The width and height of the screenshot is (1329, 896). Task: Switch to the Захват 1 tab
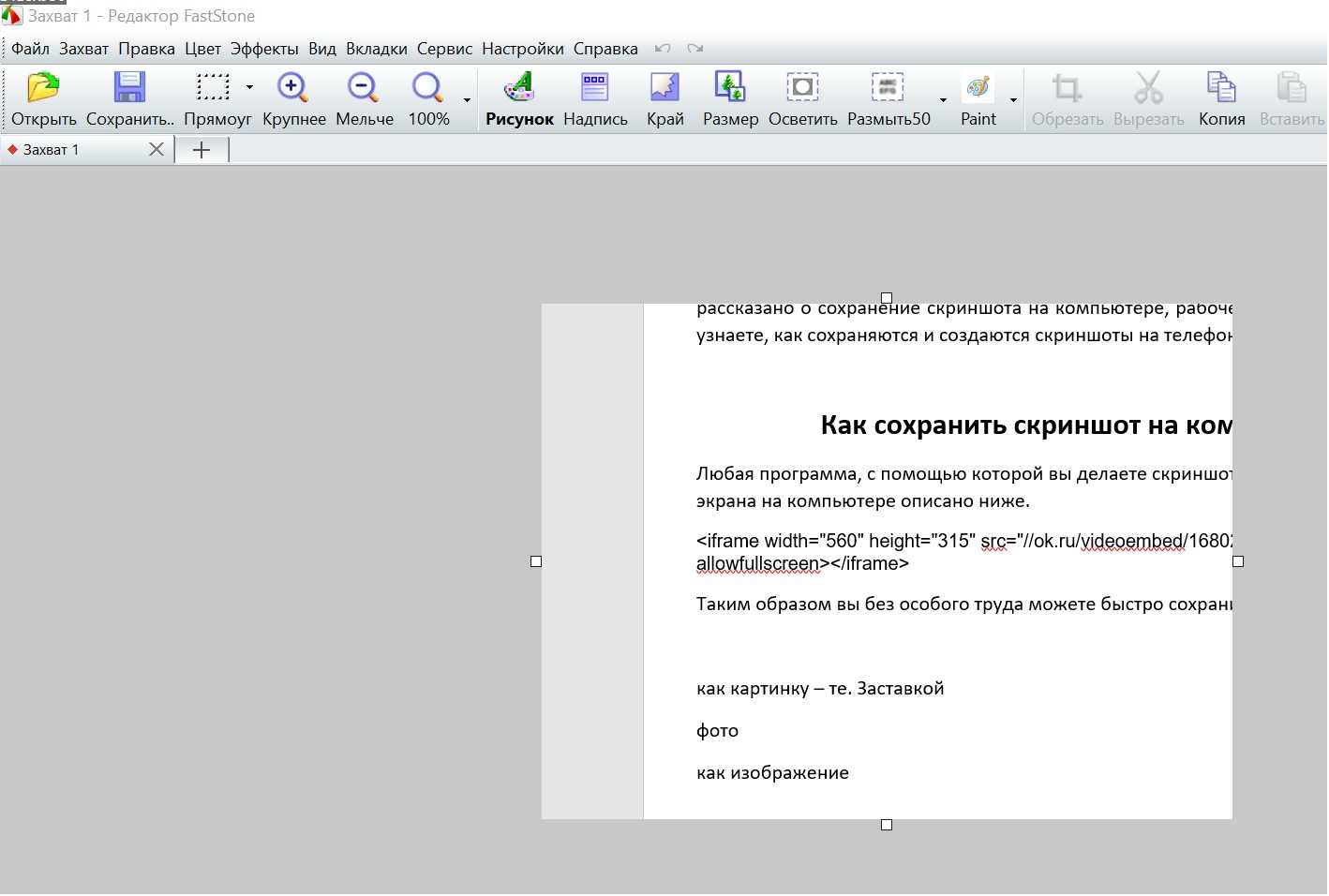pyautogui.click(x=52, y=150)
